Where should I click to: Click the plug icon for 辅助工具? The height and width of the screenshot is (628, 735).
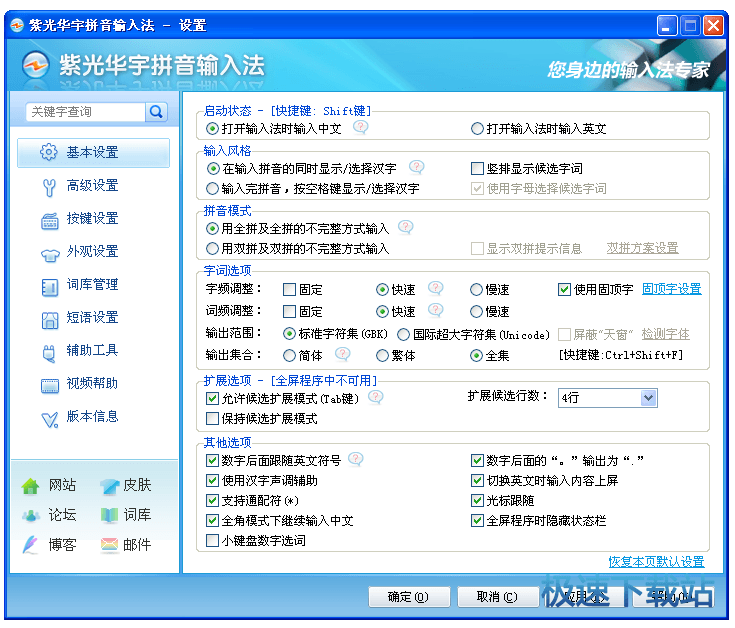pyautogui.click(x=49, y=353)
